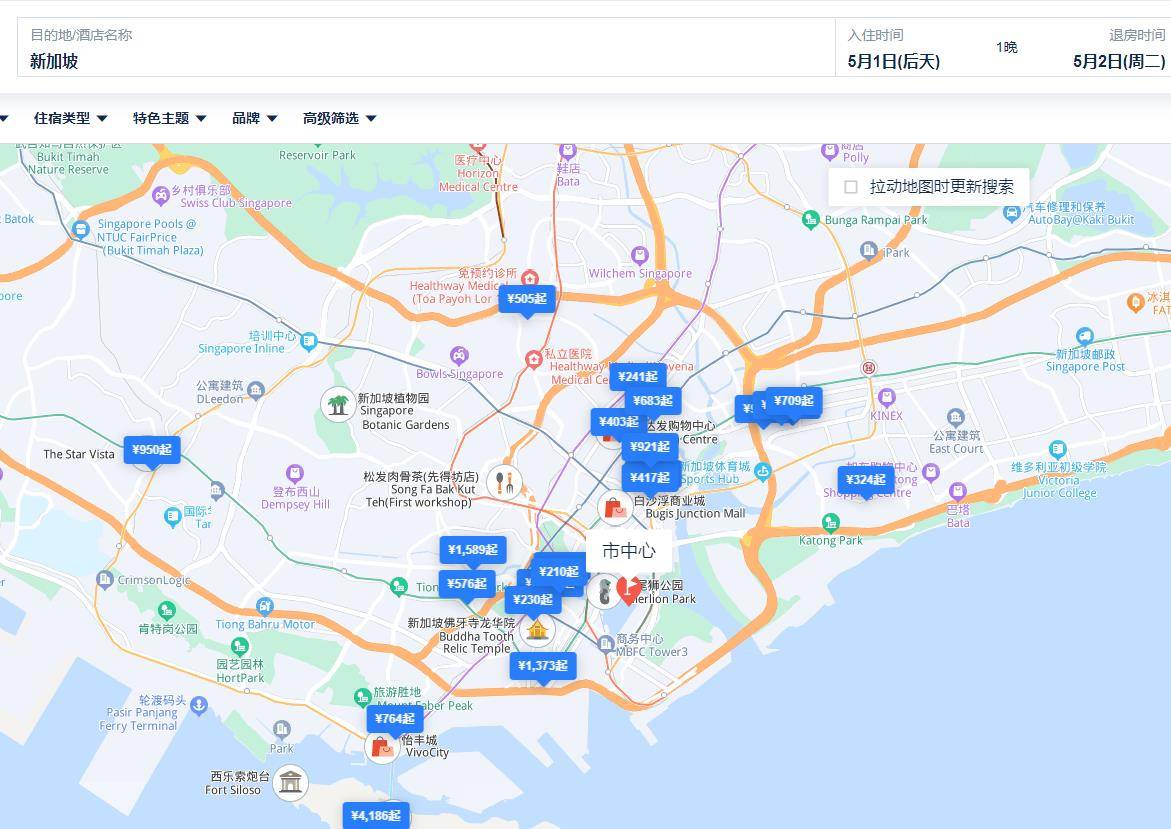Image resolution: width=1171 pixels, height=829 pixels.
Task: Click the Merlion Park heart marker
Action: click(x=628, y=590)
